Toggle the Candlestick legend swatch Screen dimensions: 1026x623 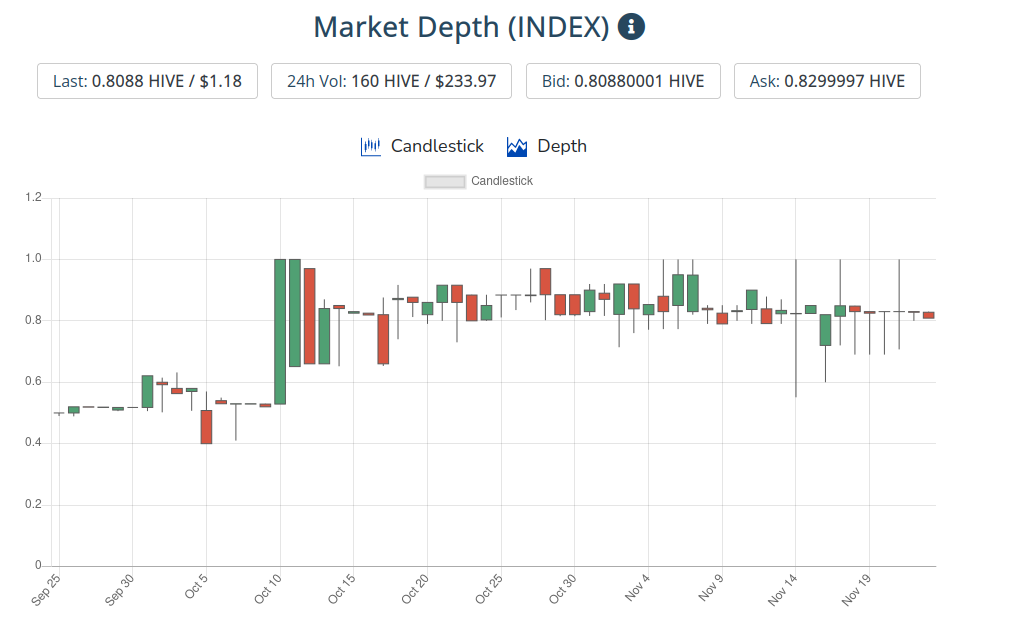click(x=445, y=181)
